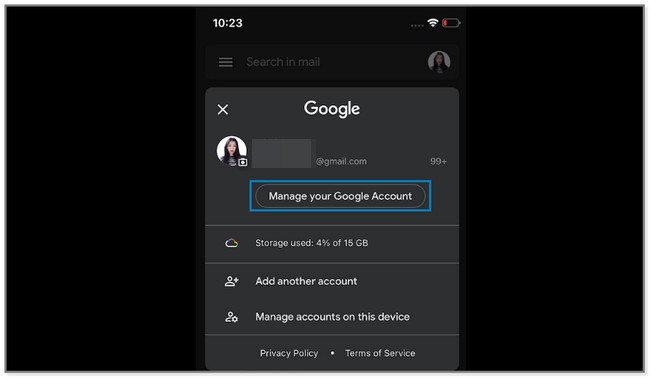Tap the 99+ unread count
This screenshot has width=650, height=378.
pyautogui.click(x=438, y=161)
